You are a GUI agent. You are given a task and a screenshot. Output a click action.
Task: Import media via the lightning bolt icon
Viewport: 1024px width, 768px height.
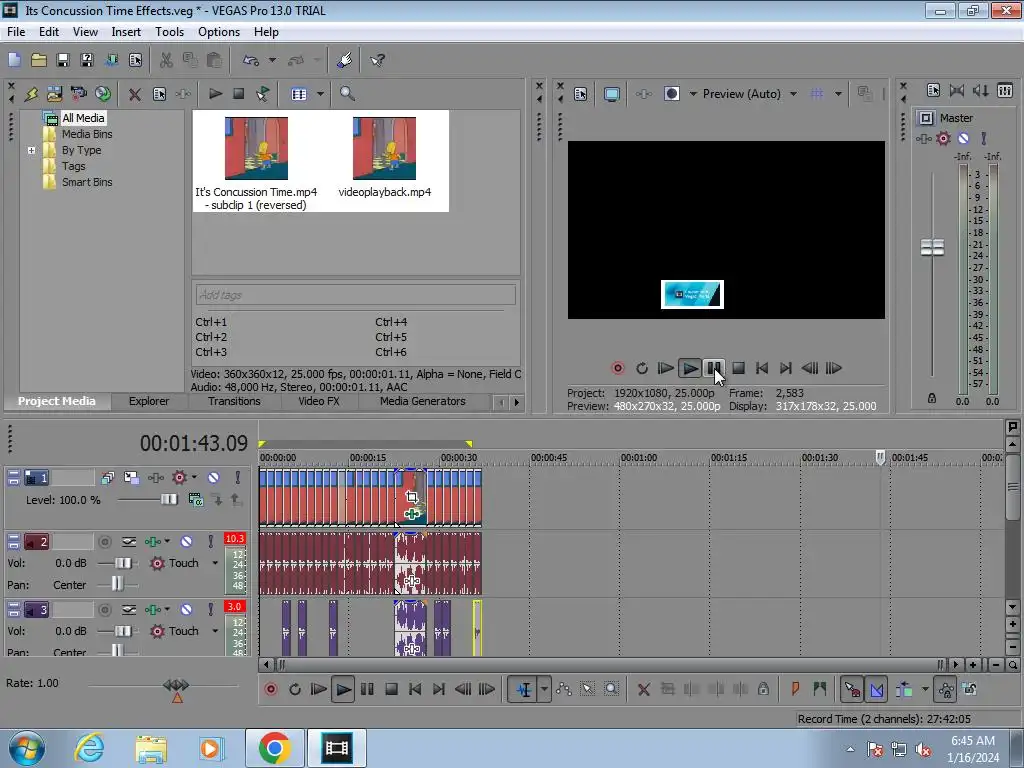(x=31, y=94)
